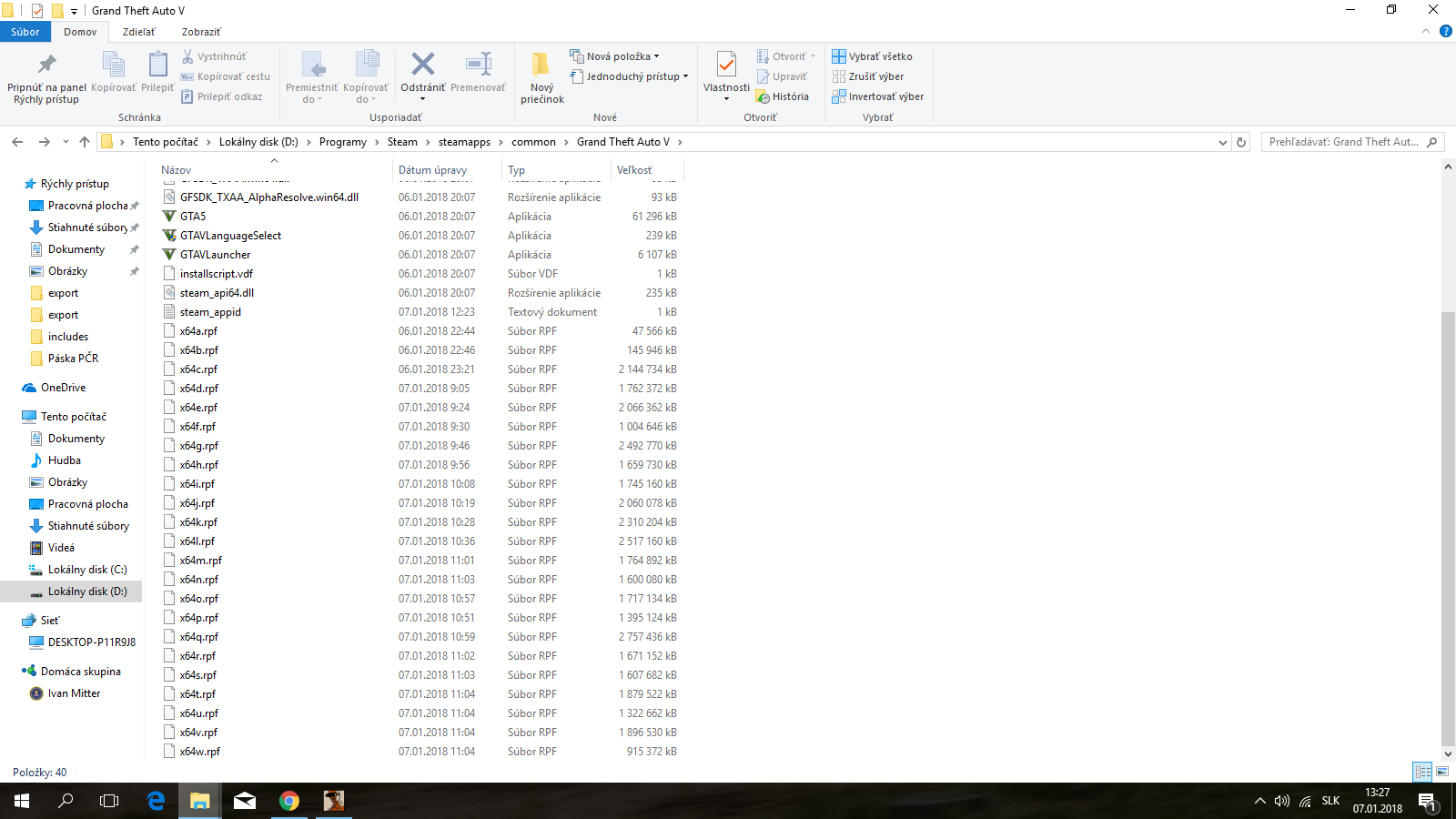The image size is (1456, 819).
Task: Open Microsoft Edge from the taskbar
Action: coord(156,801)
